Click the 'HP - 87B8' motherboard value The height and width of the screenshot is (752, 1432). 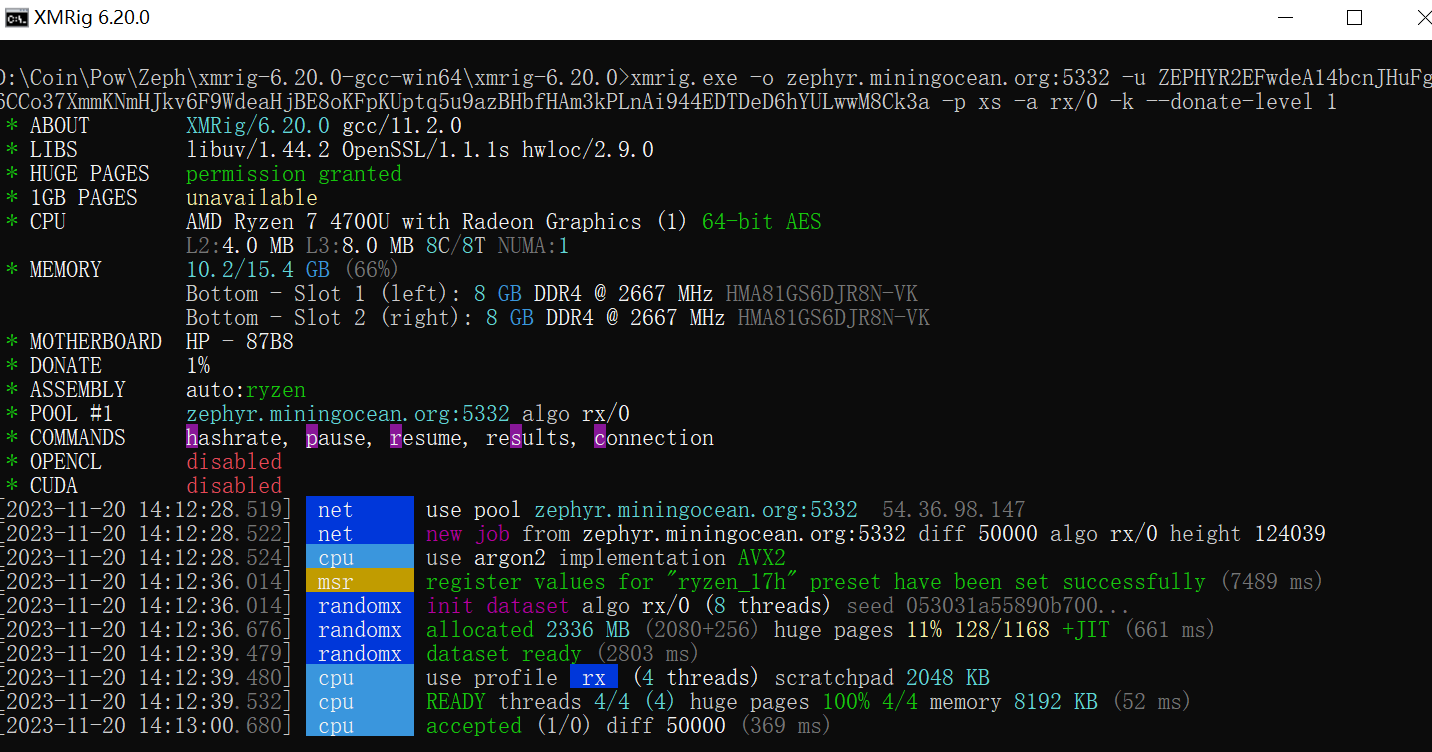tap(240, 342)
